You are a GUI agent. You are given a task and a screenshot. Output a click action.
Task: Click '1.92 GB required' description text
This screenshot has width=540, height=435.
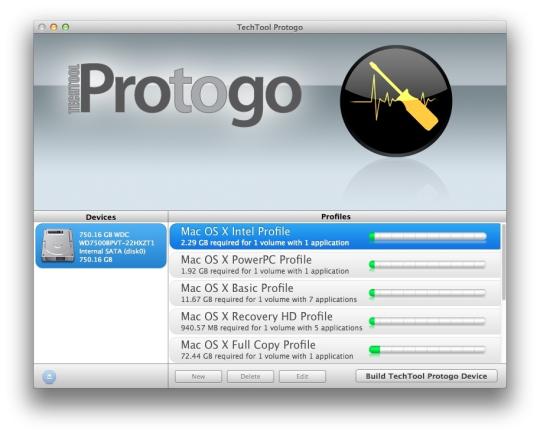click(x=265, y=271)
